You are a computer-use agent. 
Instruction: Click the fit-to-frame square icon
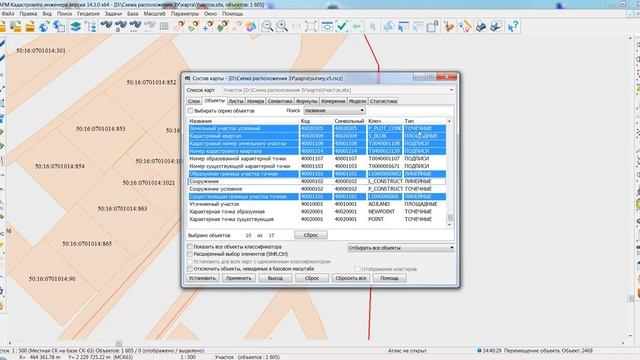tap(311, 27)
